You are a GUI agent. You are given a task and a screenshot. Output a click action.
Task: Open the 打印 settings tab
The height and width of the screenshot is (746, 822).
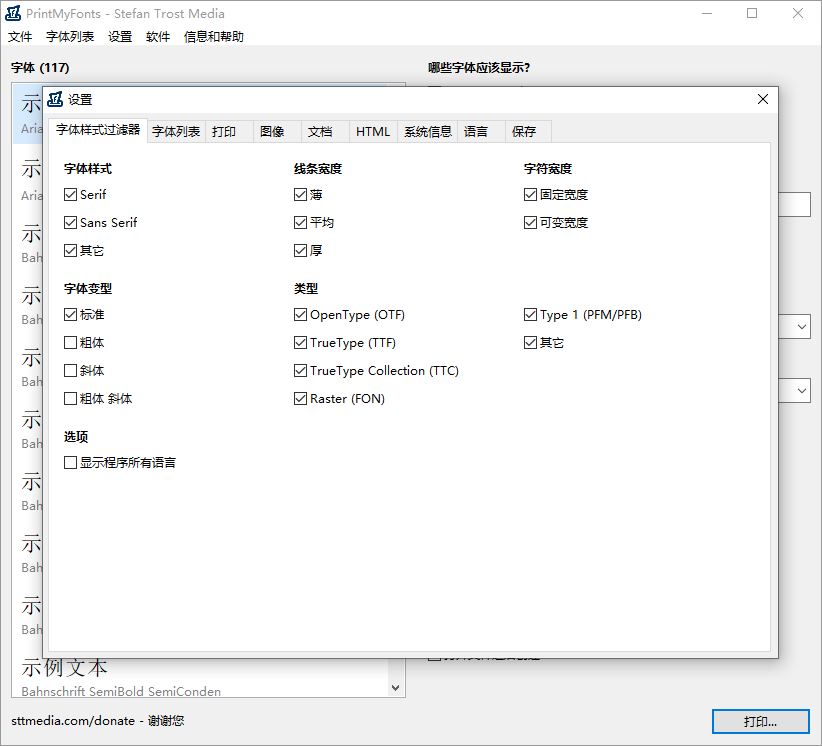[x=229, y=132]
